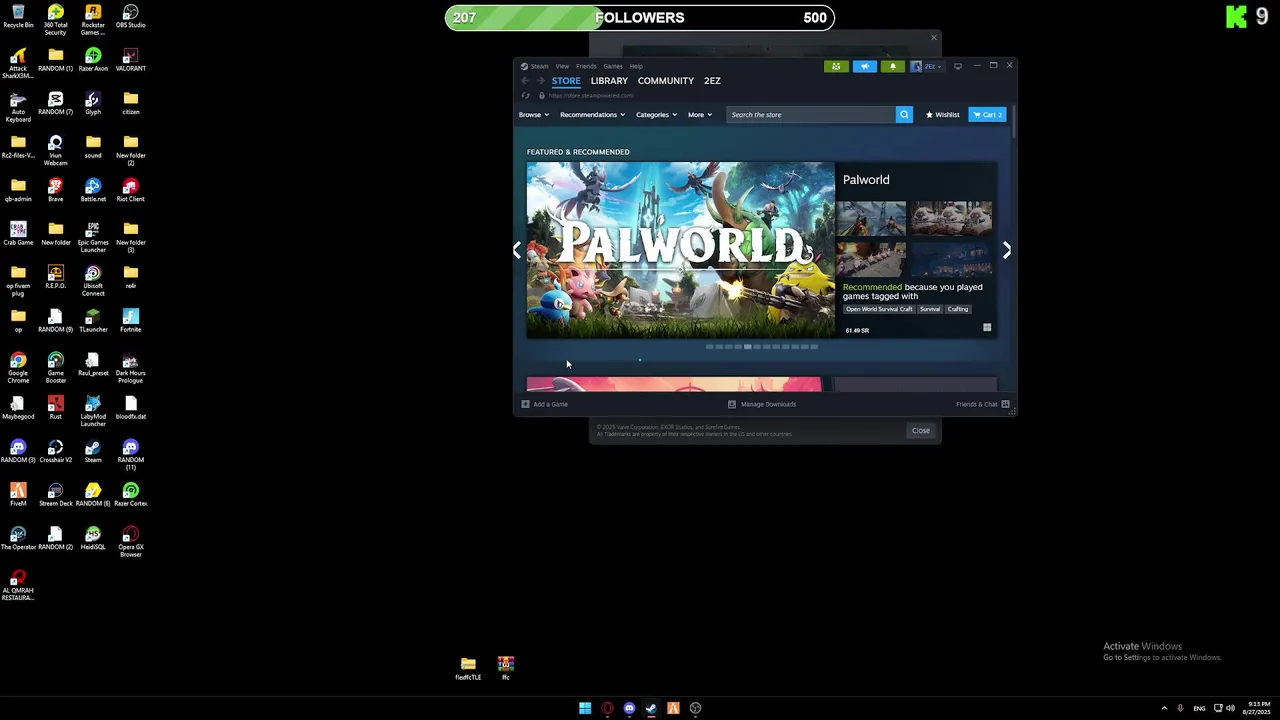Screen dimensions: 1280x720
Task: Click in the Search the store field
Action: 811,115
